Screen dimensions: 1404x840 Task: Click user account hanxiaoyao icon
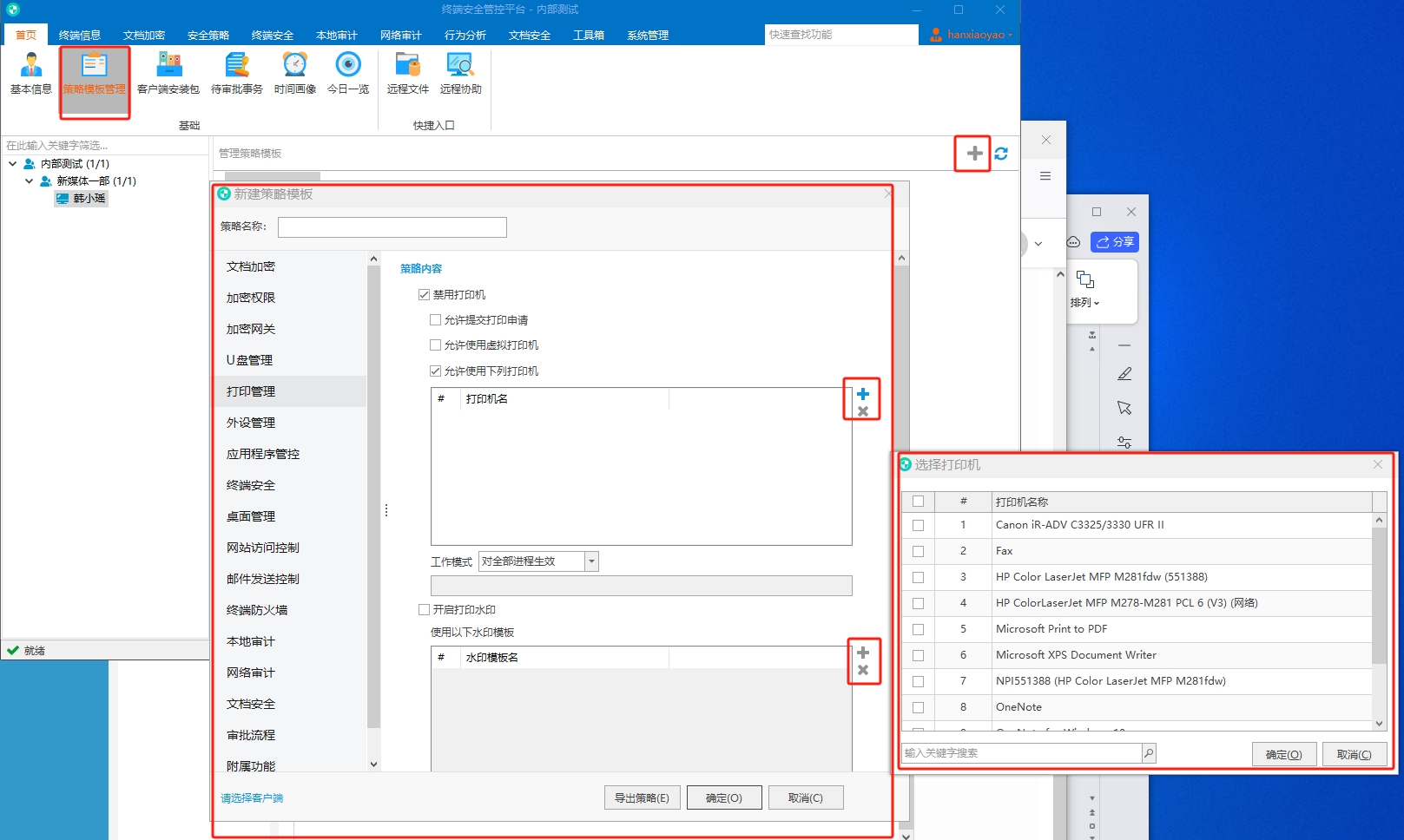(x=936, y=35)
